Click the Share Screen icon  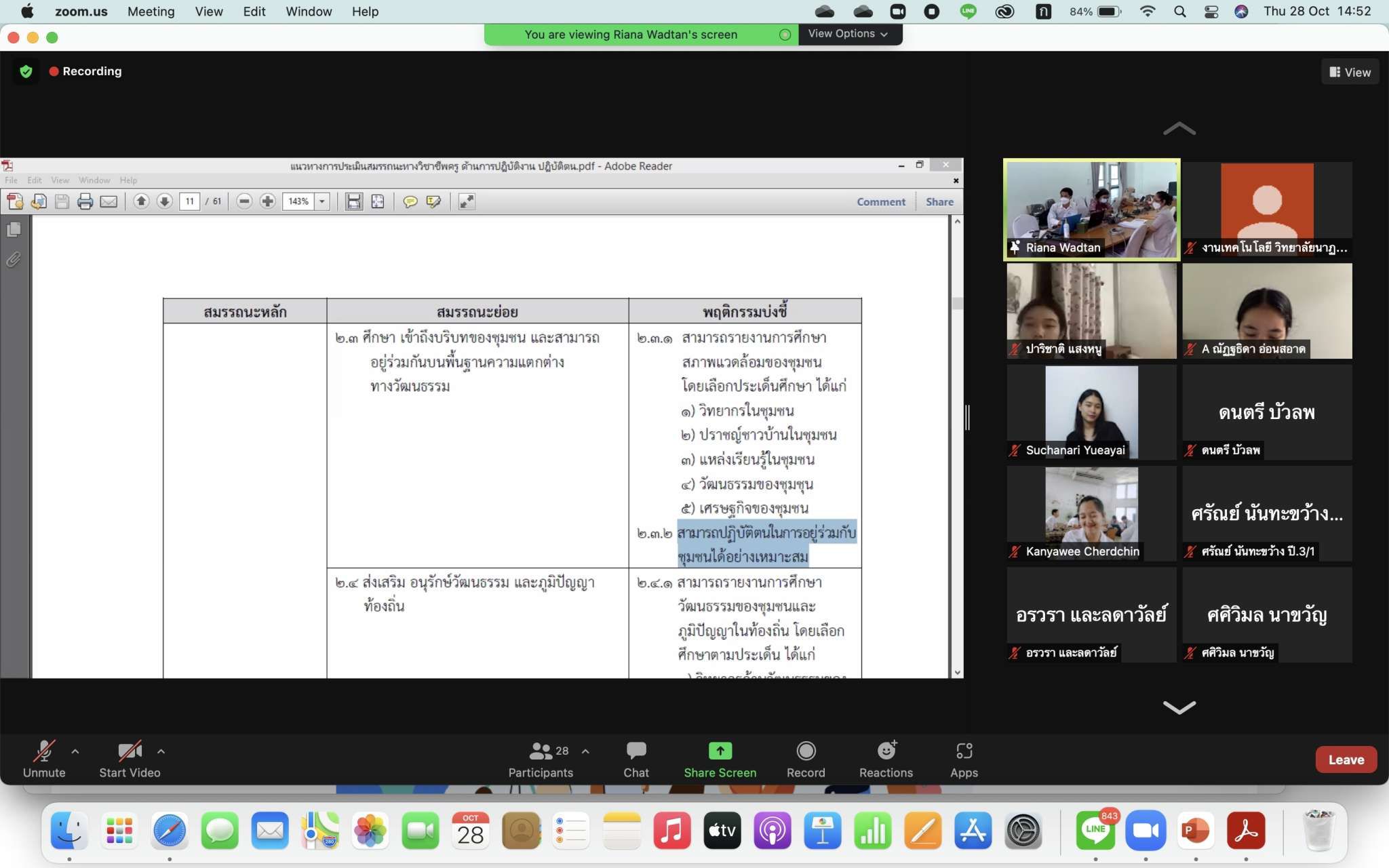tap(720, 751)
